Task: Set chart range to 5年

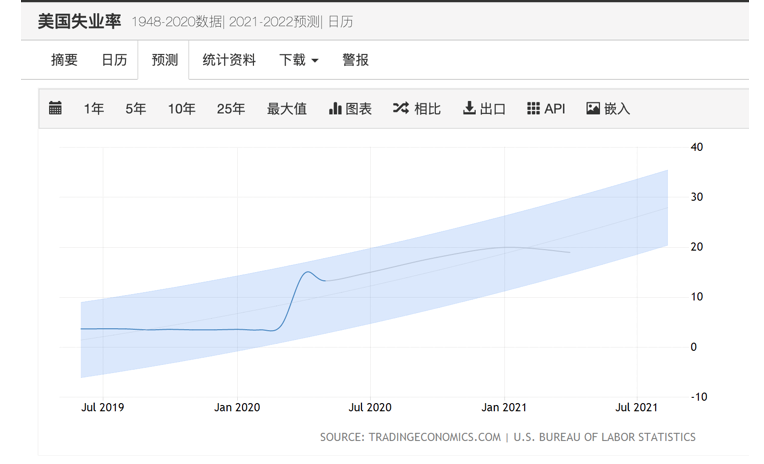Action: click(135, 109)
